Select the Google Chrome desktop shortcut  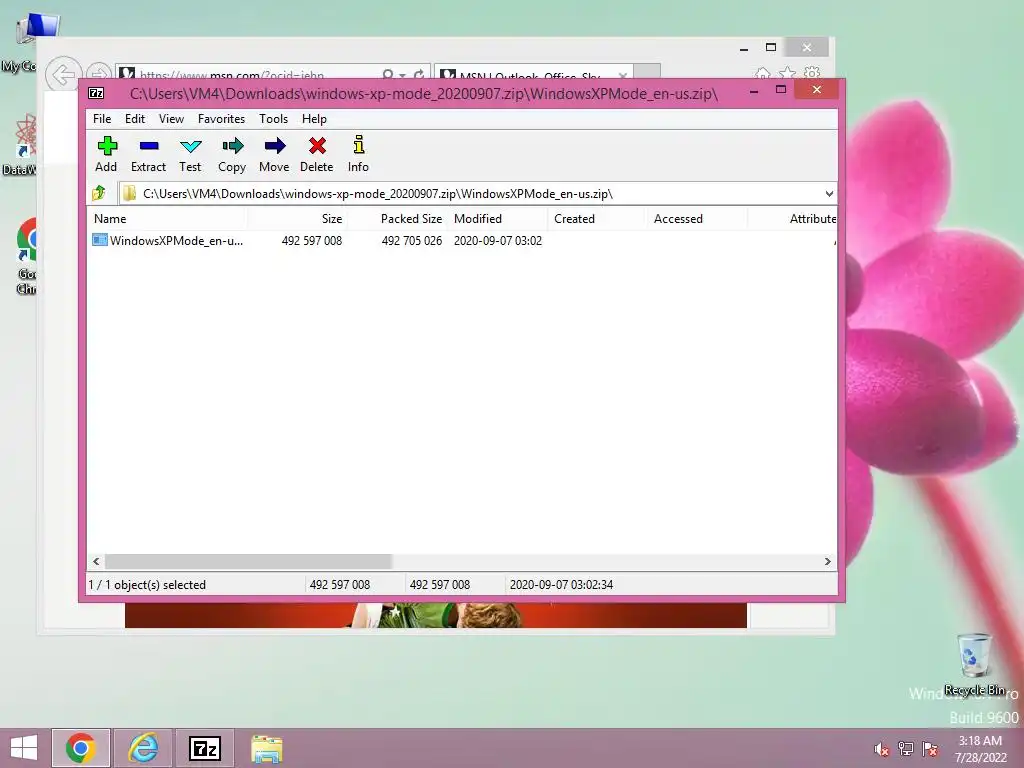pos(26,256)
